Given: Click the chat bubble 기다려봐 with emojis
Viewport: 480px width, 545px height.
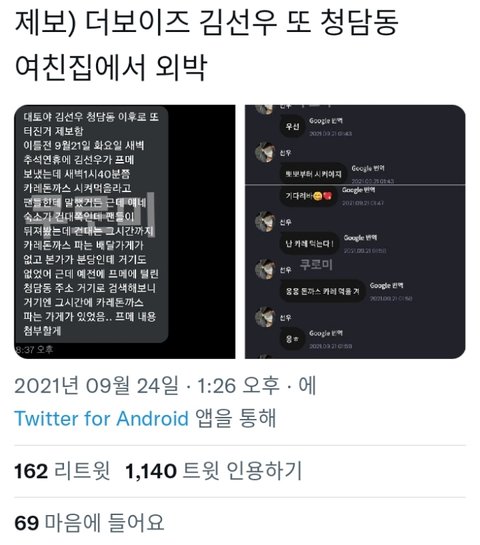Looking at the screenshot, I should (x=308, y=196).
